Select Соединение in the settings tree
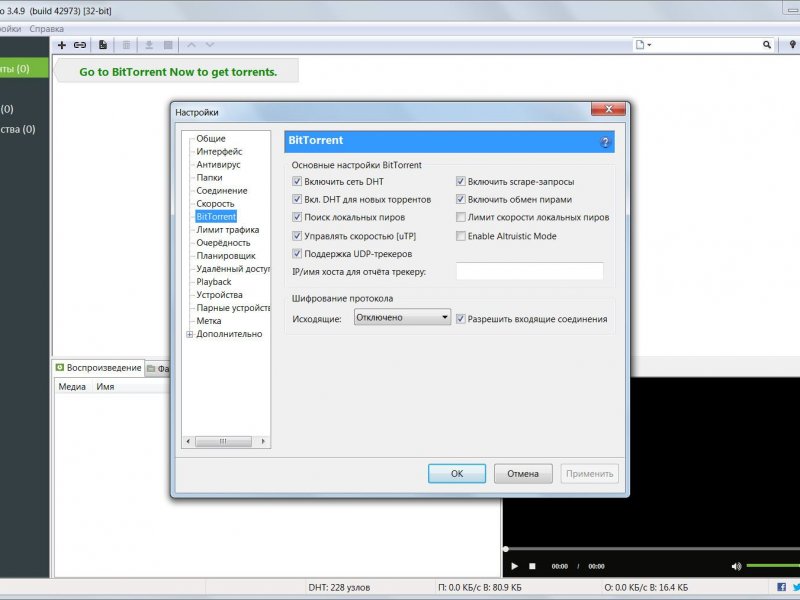Viewport: 800px width, 600px height. (x=222, y=190)
